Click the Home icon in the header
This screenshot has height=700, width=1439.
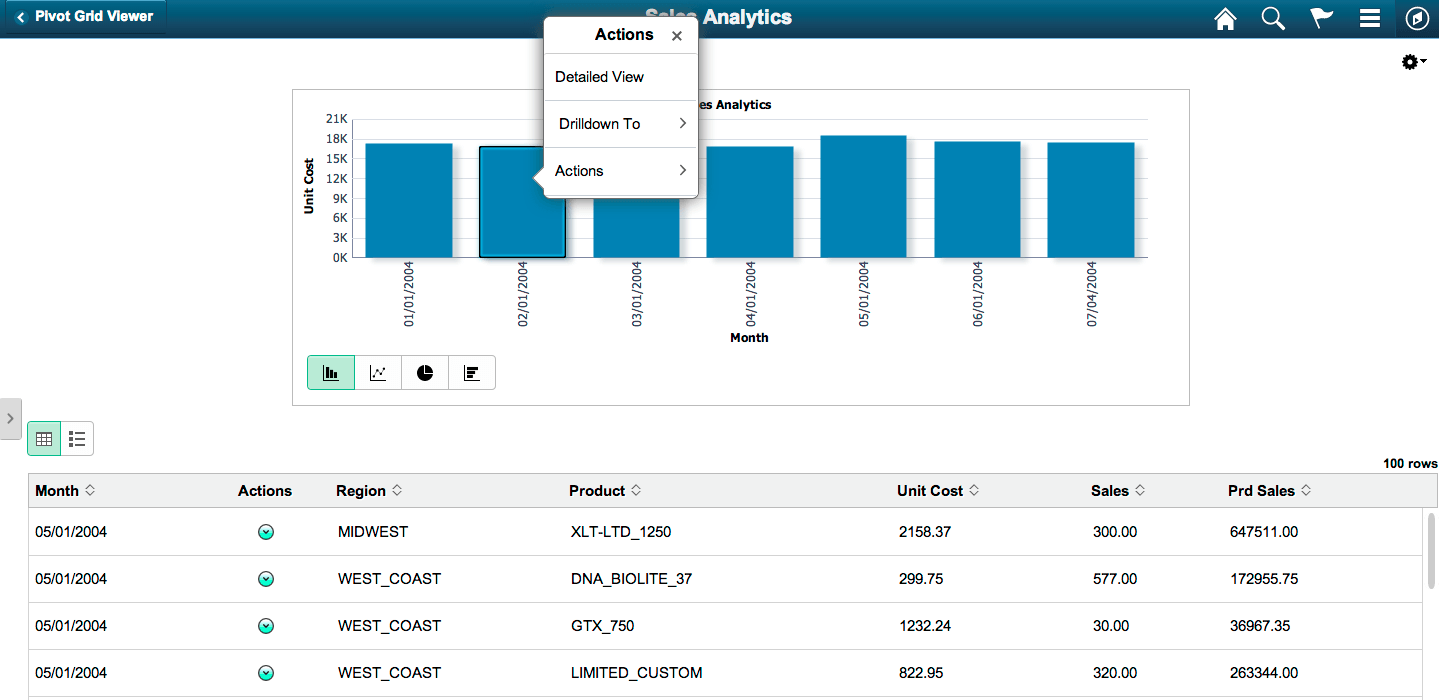coord(1224,18)
